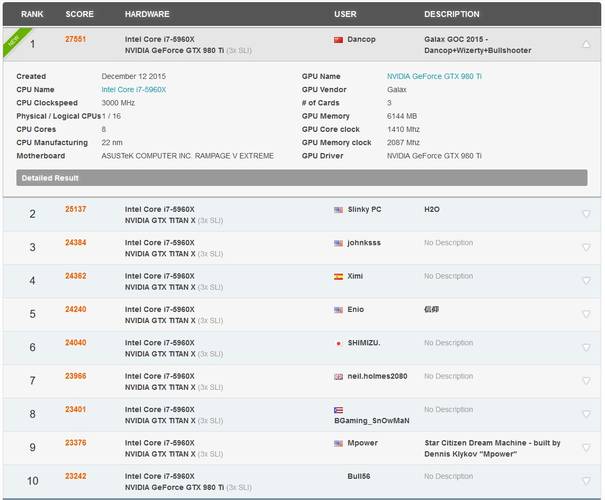Open user johnksss profile
Viewport: 605px width, 500px height.
pos(364,243)
